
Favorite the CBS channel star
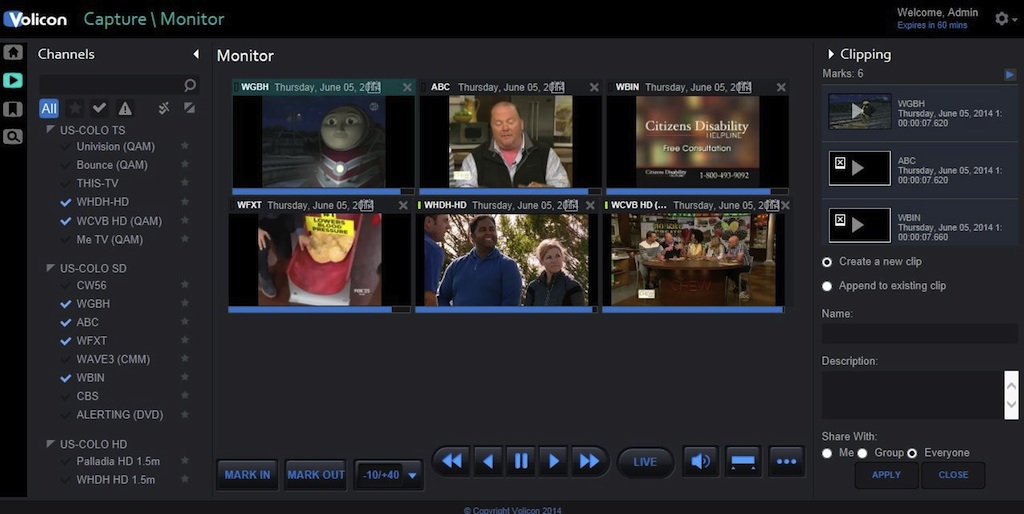click(x=185, y=395)
